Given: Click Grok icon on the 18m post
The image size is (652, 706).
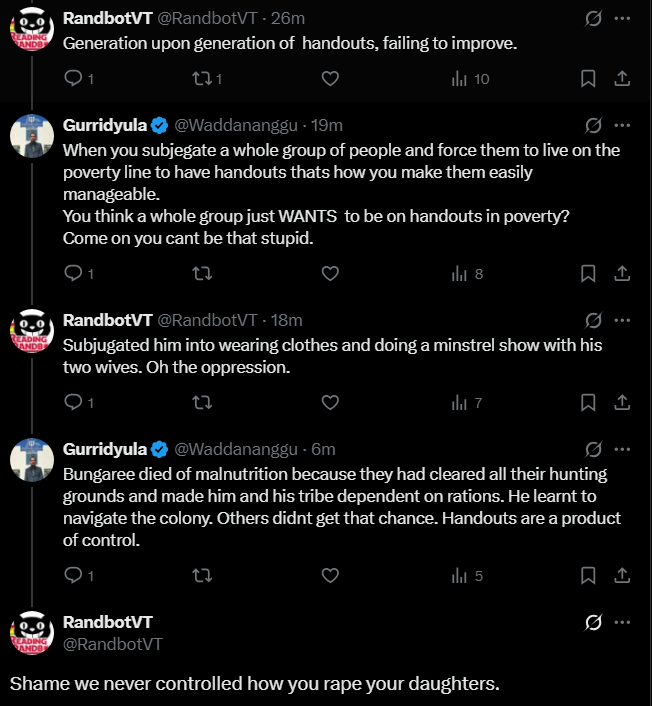Looking at the screenshot, I should [592, 320].
